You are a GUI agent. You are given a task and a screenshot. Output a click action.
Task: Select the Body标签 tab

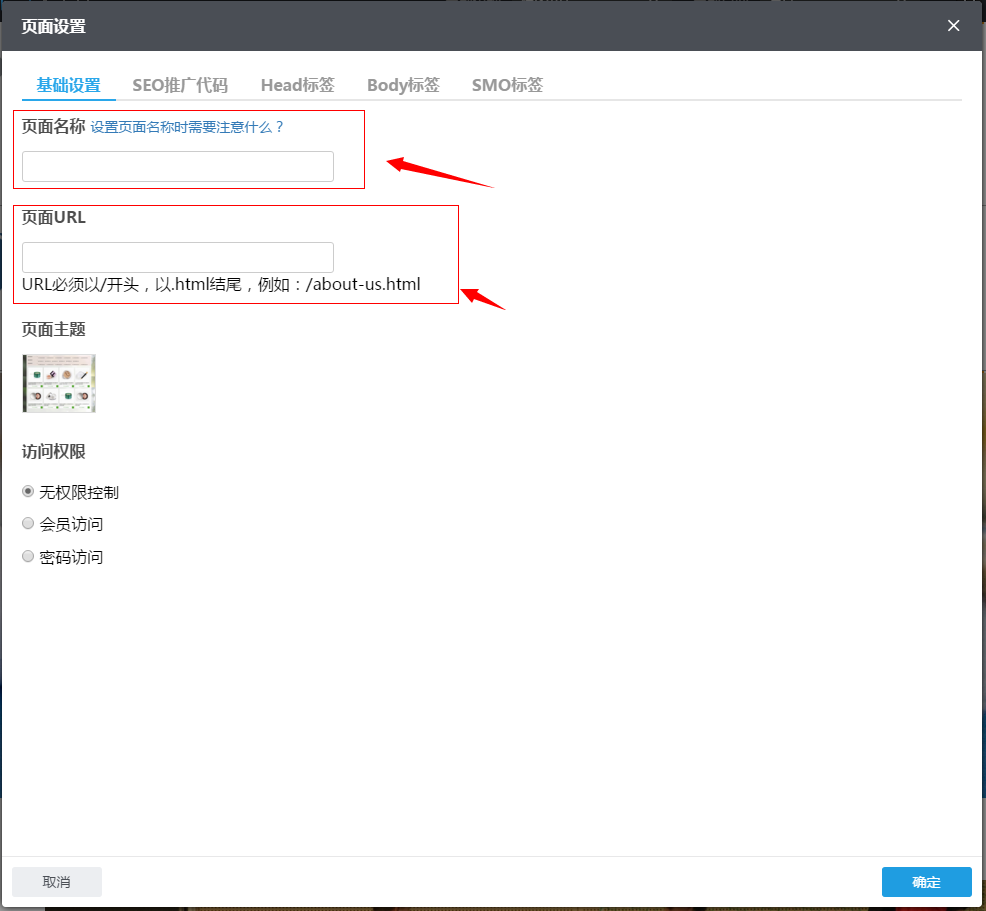click(403, 85)
